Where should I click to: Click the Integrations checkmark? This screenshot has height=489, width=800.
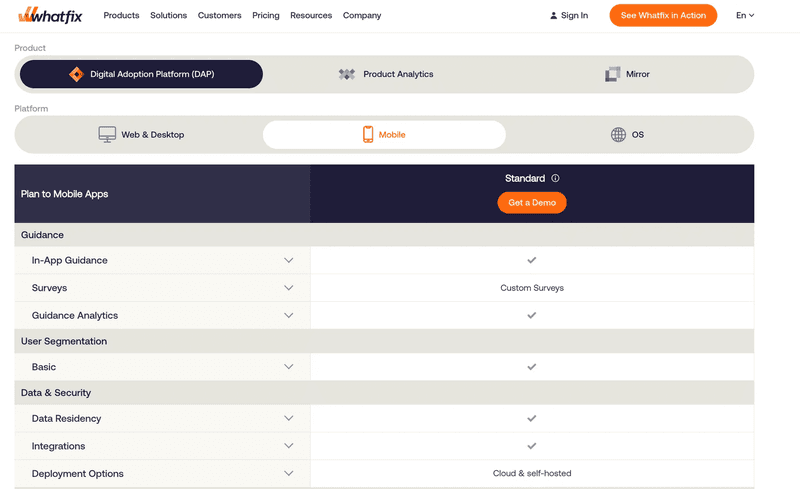532,446
